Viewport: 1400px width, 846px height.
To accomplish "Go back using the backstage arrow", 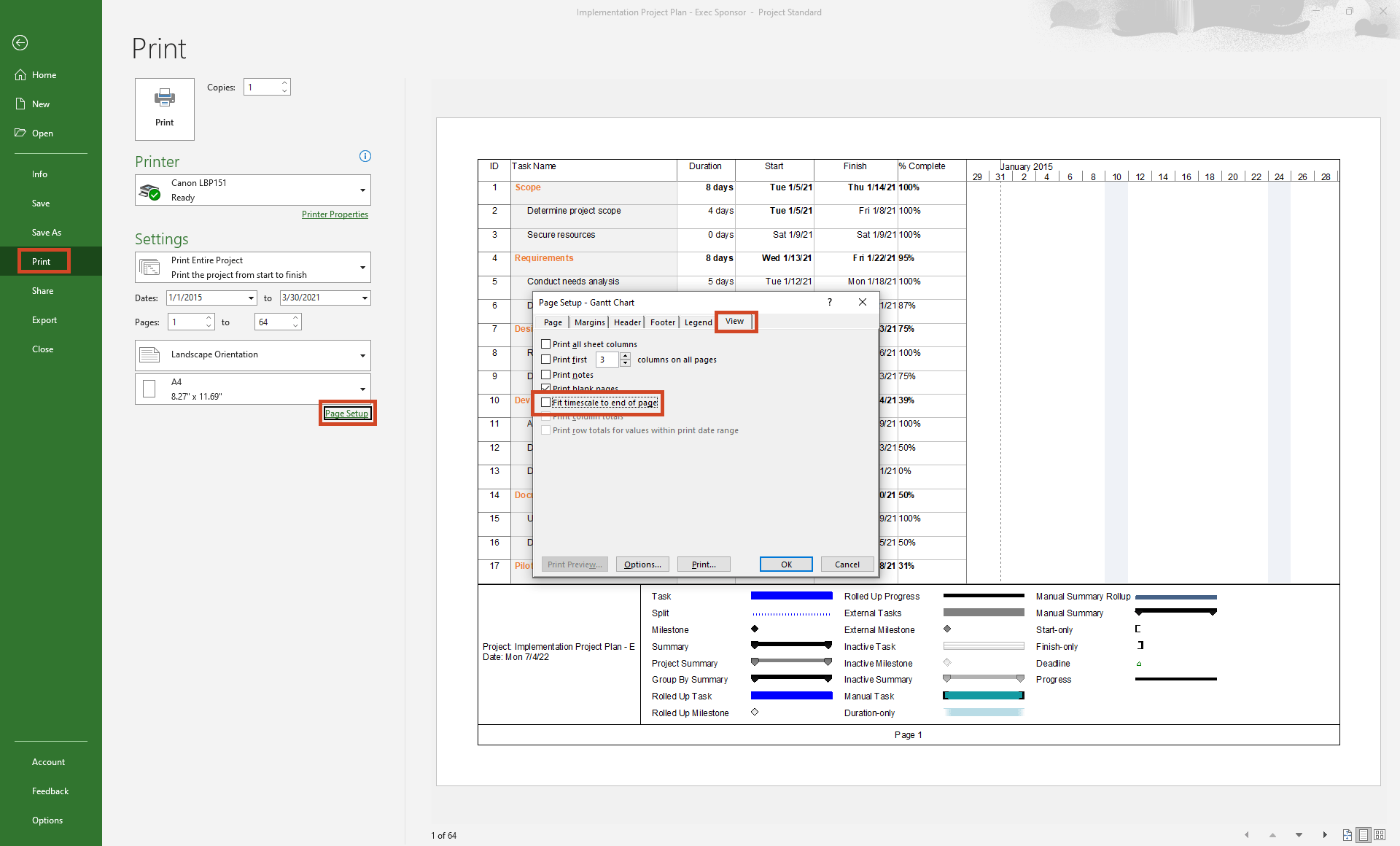I will [x=20, y=43].
